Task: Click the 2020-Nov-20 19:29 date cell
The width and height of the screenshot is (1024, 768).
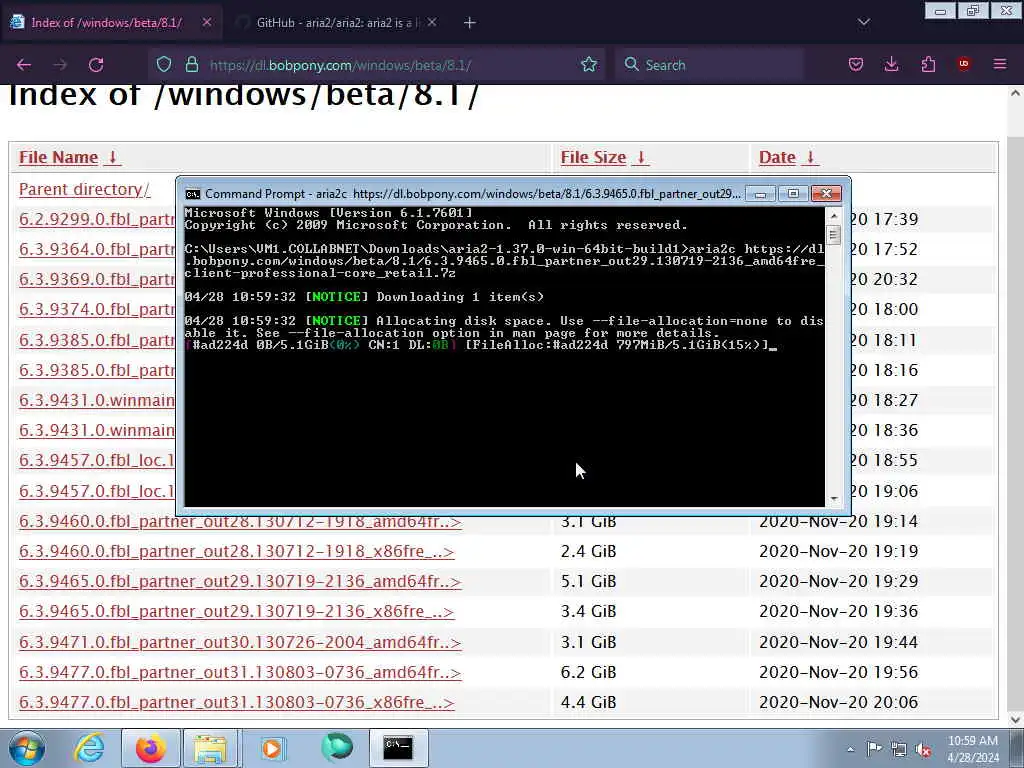Action: [x=839, y=581]
